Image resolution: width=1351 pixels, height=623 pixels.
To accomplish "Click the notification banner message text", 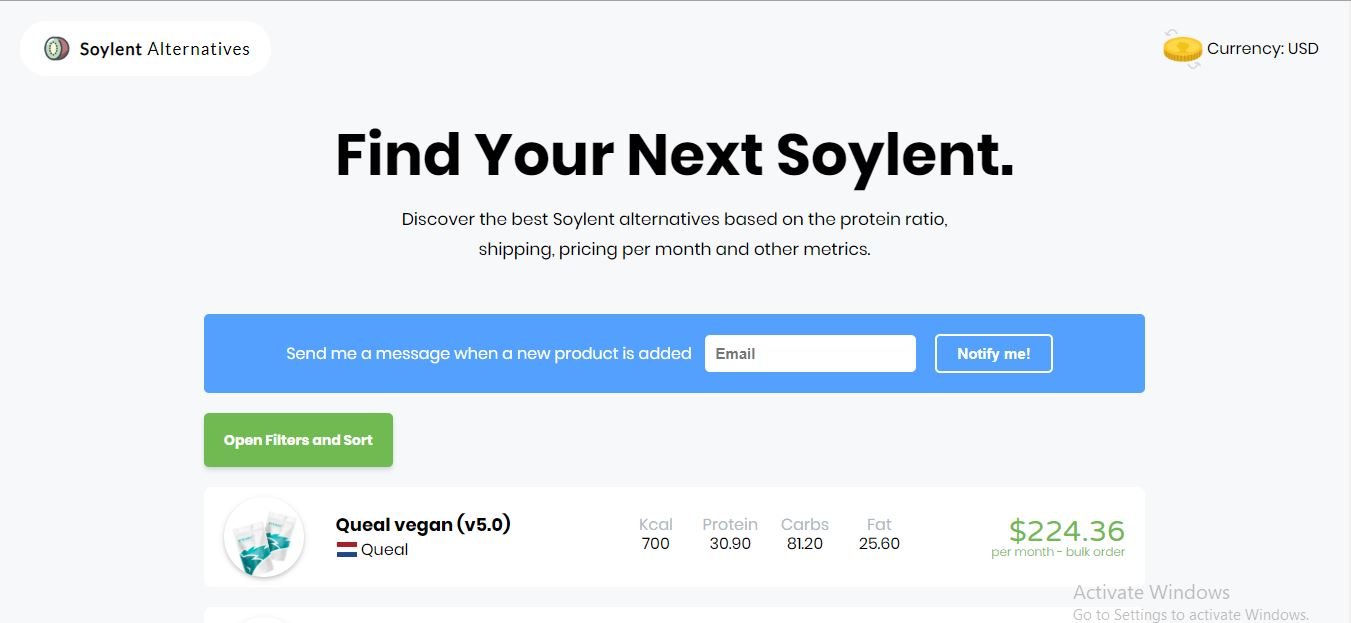I will coord(489,353).
